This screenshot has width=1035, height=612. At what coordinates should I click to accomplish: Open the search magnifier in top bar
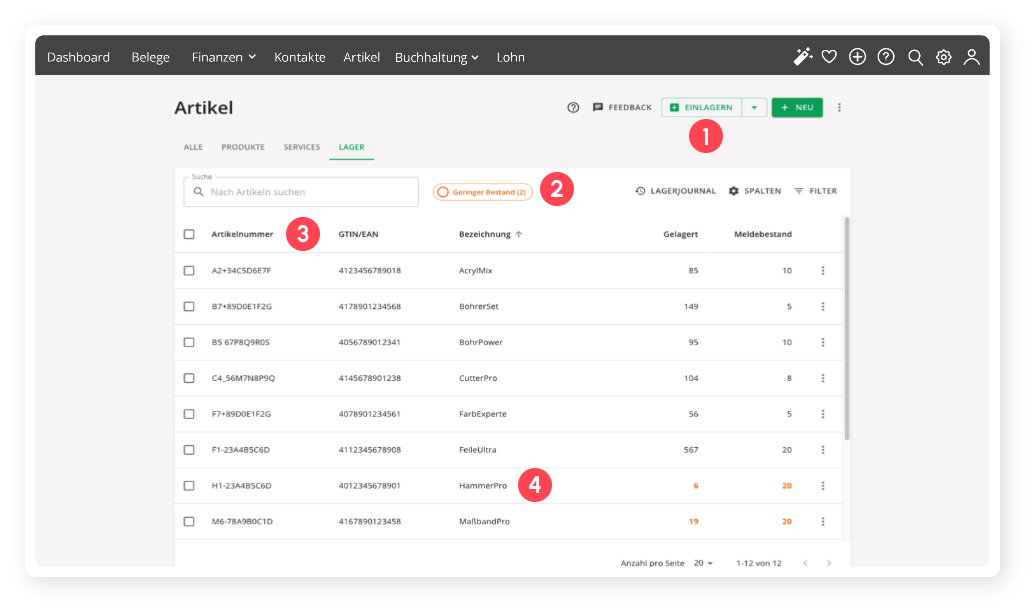(x=915, y=57)
